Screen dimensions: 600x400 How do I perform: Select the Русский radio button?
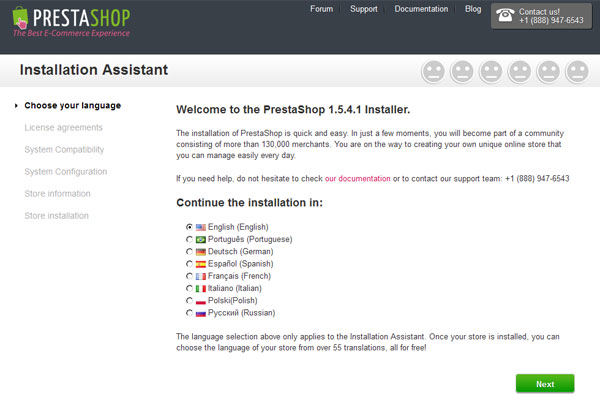(189, 313)
